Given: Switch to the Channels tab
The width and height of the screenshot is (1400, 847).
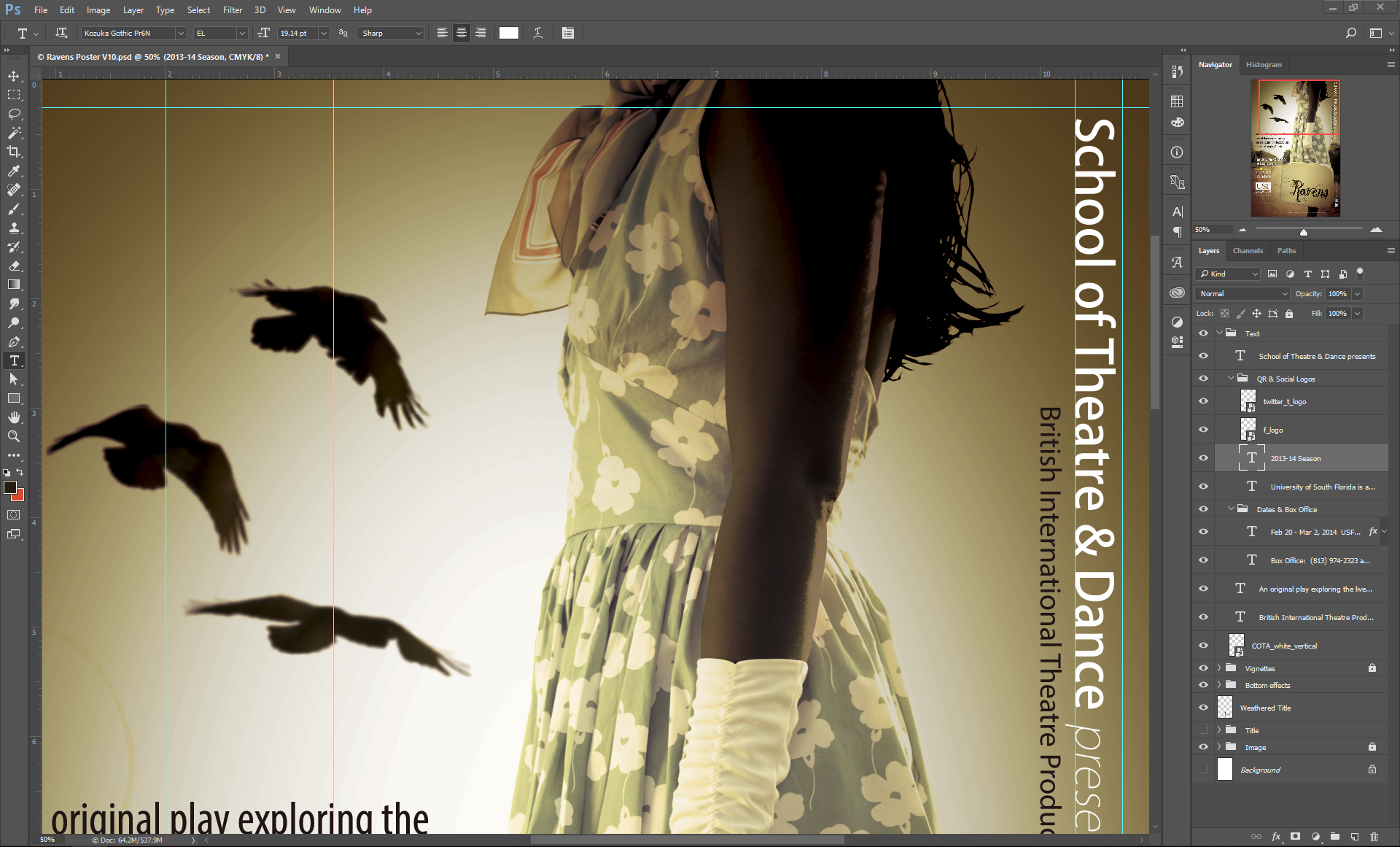Looking at the screenshot, I should [x=1248, y=250].
